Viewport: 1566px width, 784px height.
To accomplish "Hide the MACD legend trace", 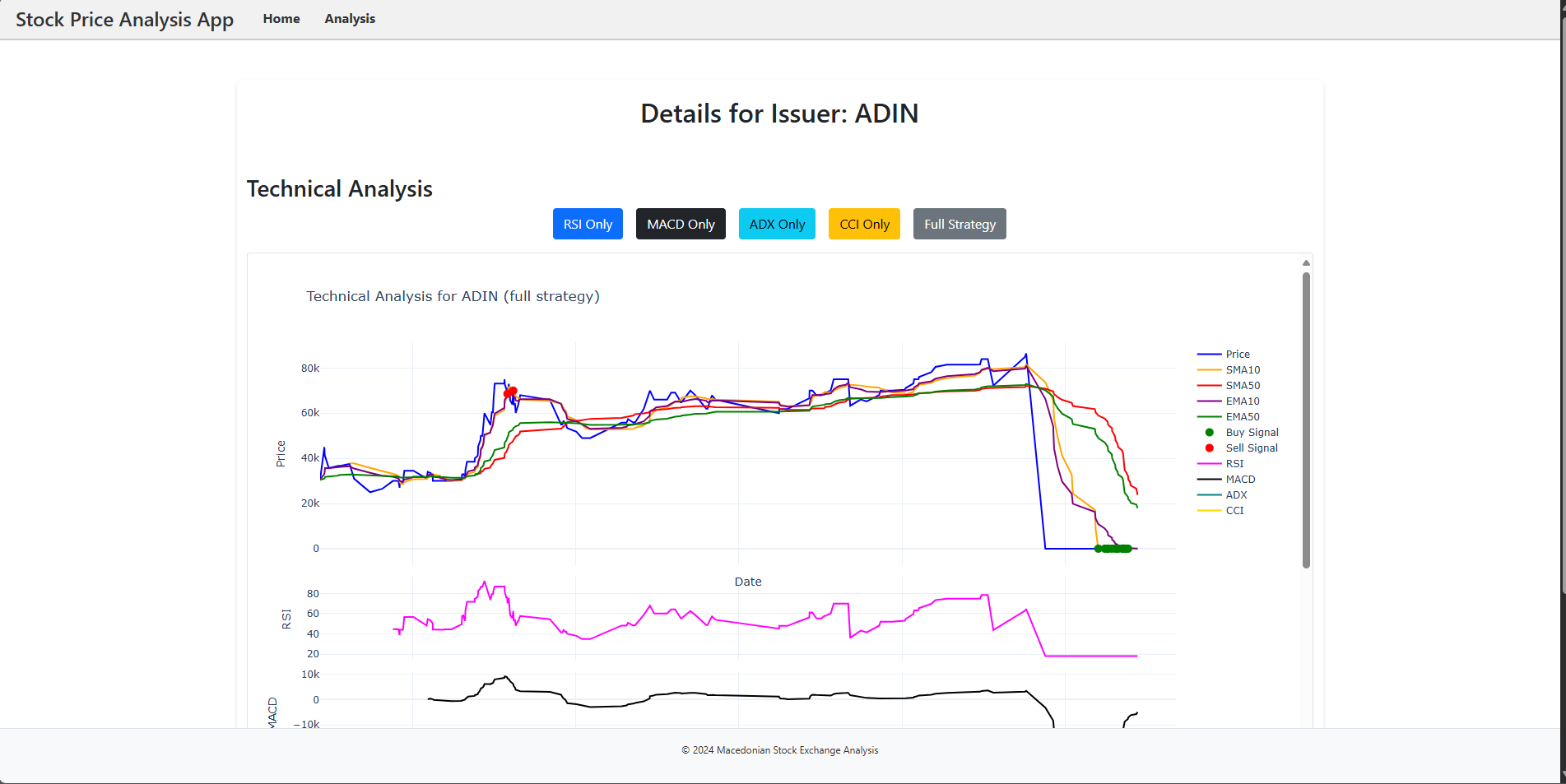I will tap(1227, 480).
